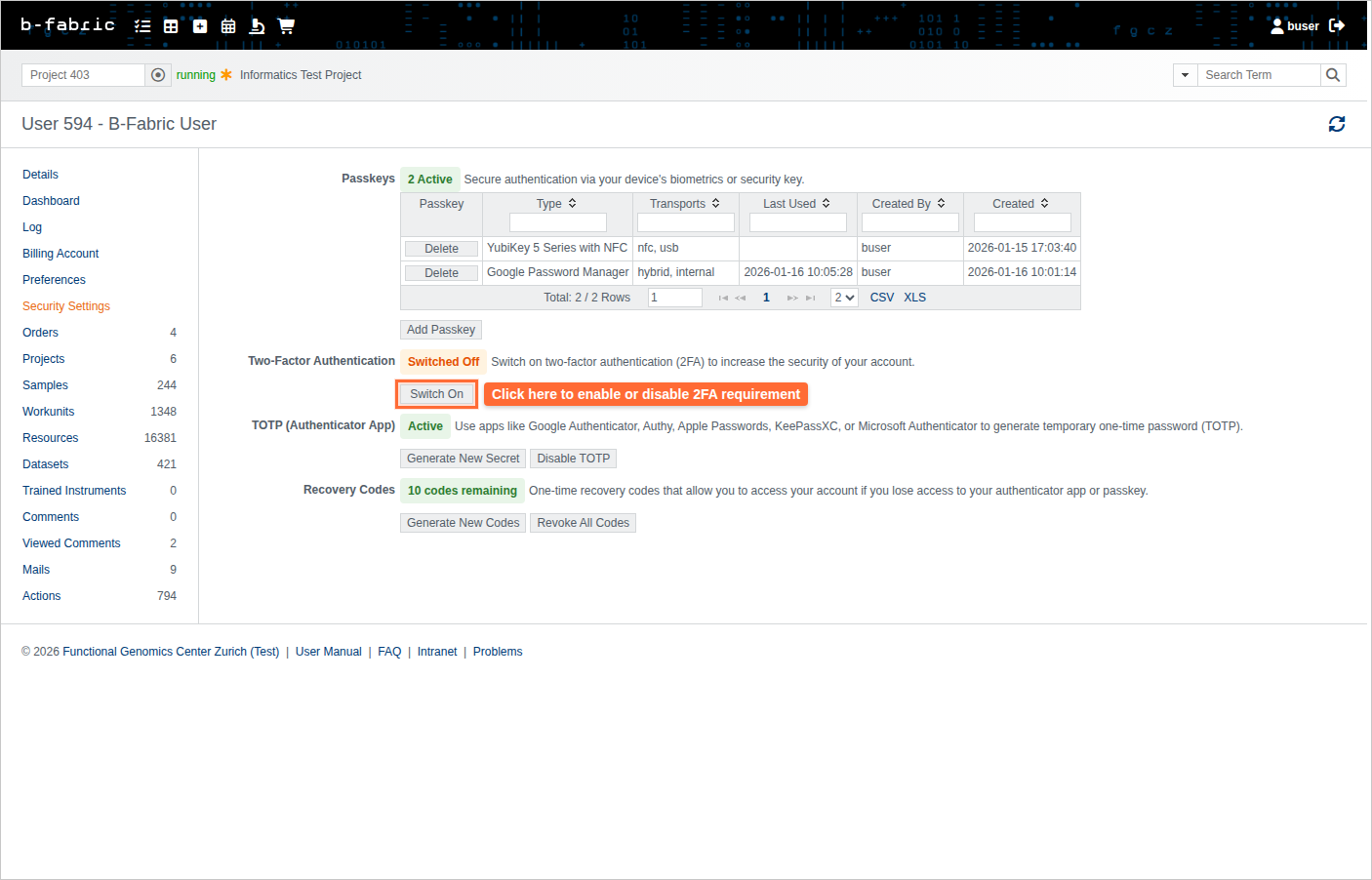Export passkeys table via CSV link
The height and width of the screenshot is (880, 1372).
[x=881, y=298]
